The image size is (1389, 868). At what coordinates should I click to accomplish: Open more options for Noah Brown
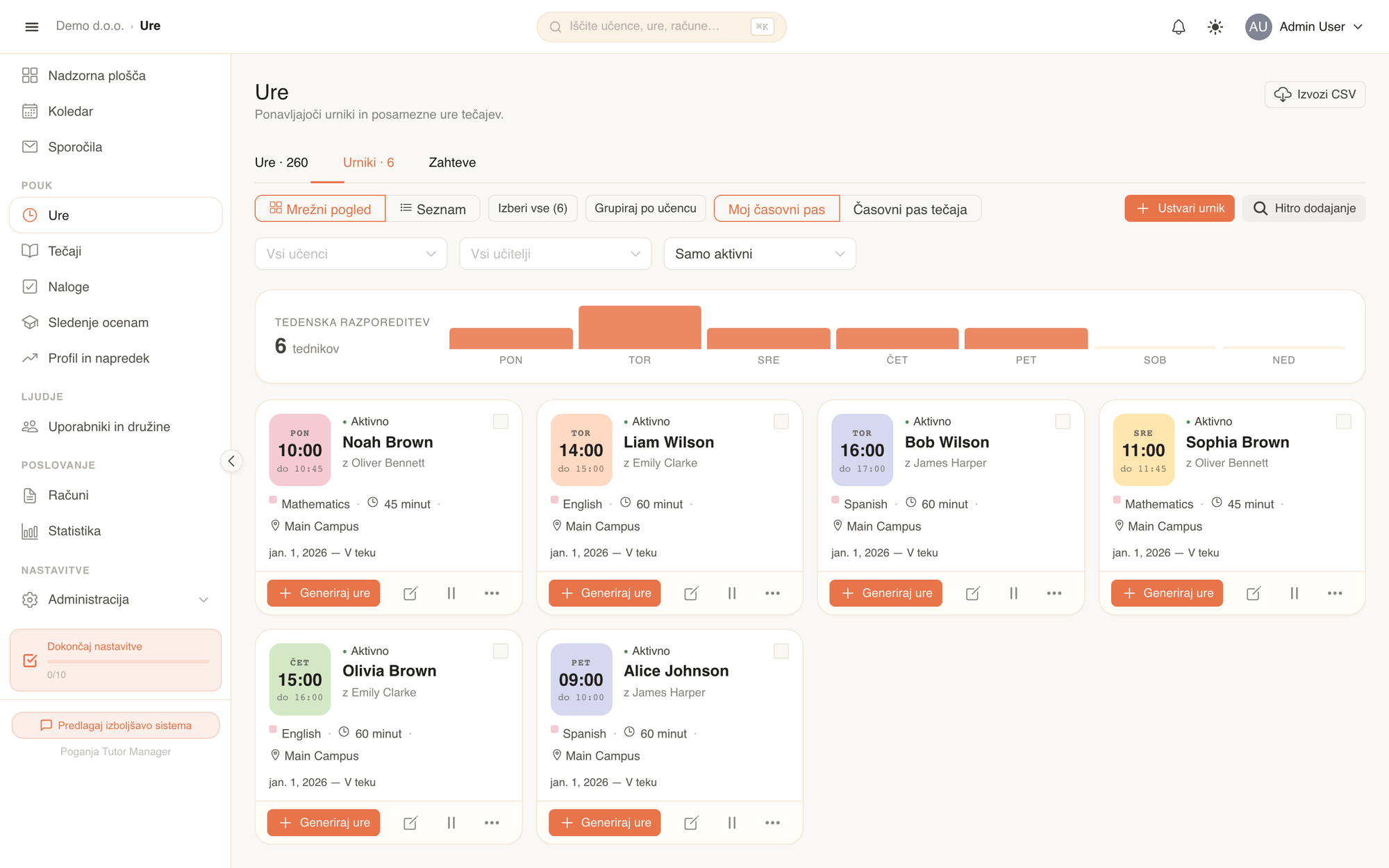(492, 593)
